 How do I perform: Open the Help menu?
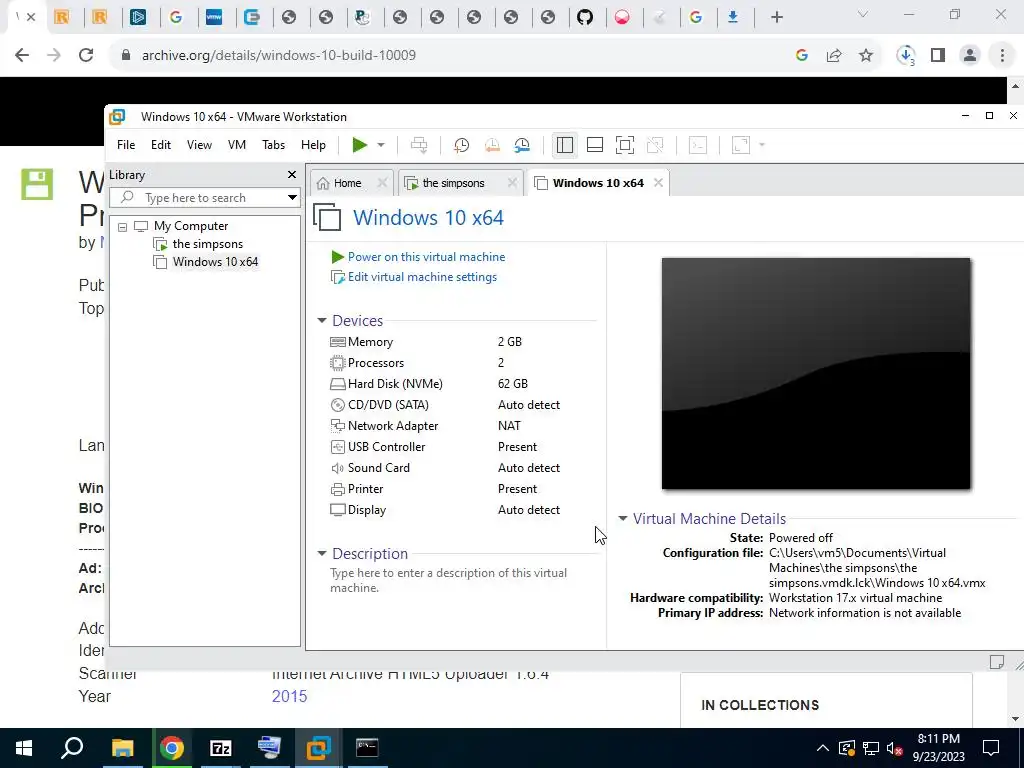313,145
